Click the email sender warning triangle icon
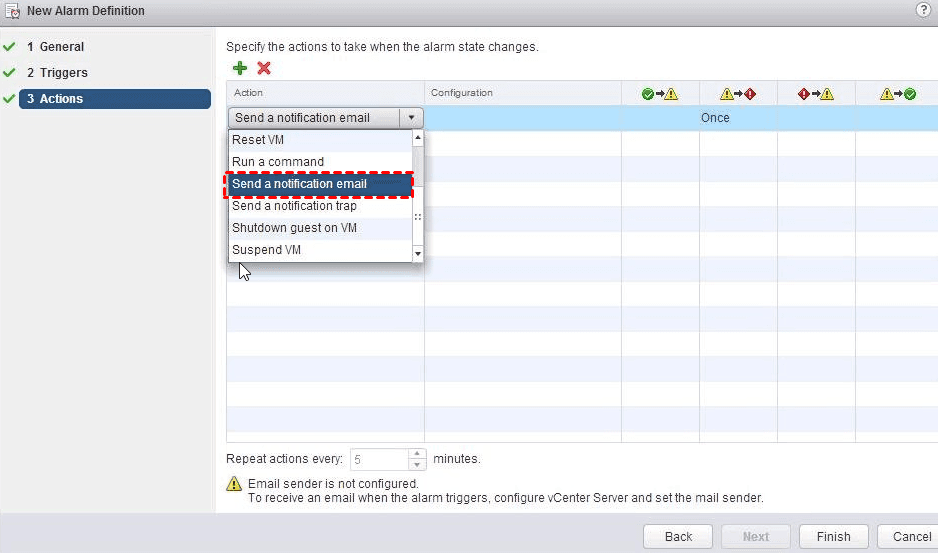This screenshot has width=938, height=553. coord(234,484)
